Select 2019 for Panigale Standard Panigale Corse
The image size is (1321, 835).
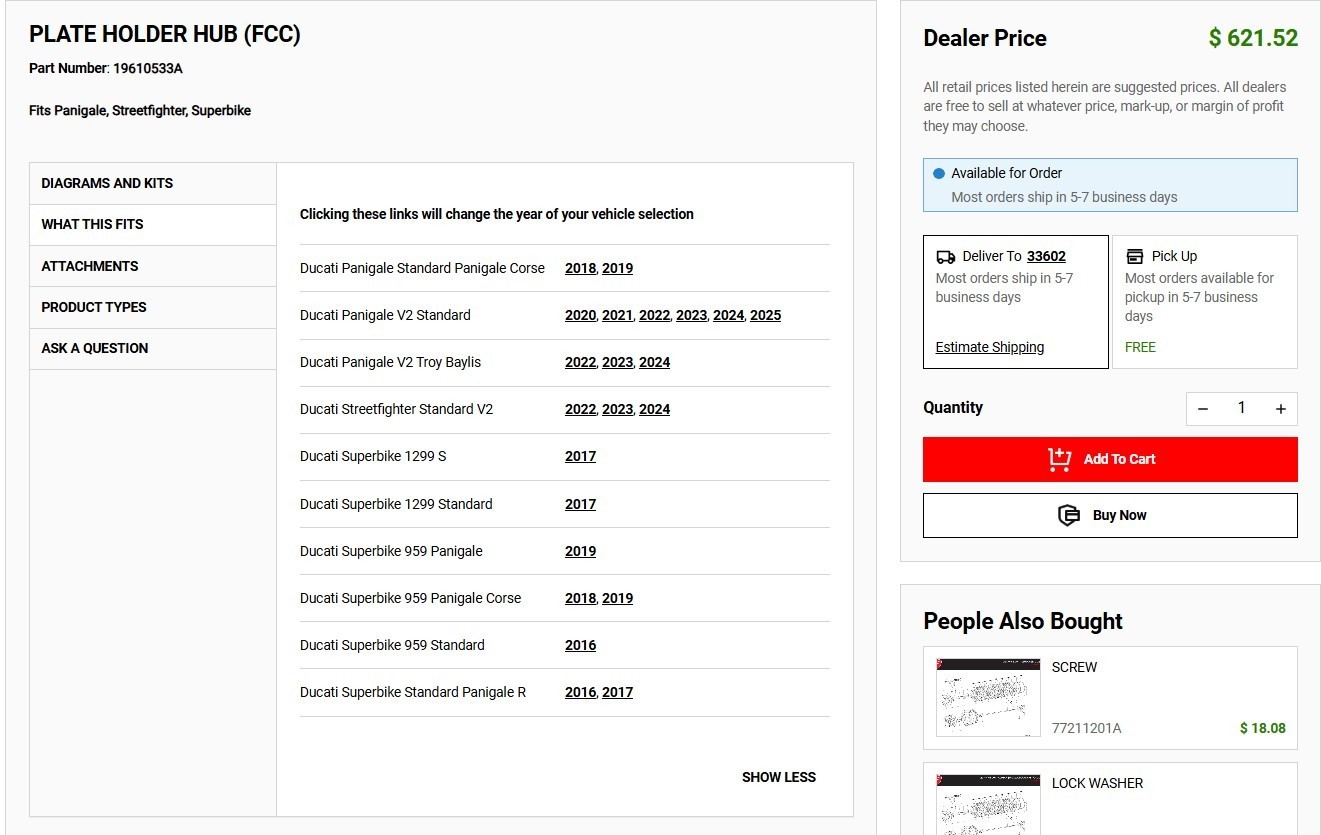click(x=617, y=268)
